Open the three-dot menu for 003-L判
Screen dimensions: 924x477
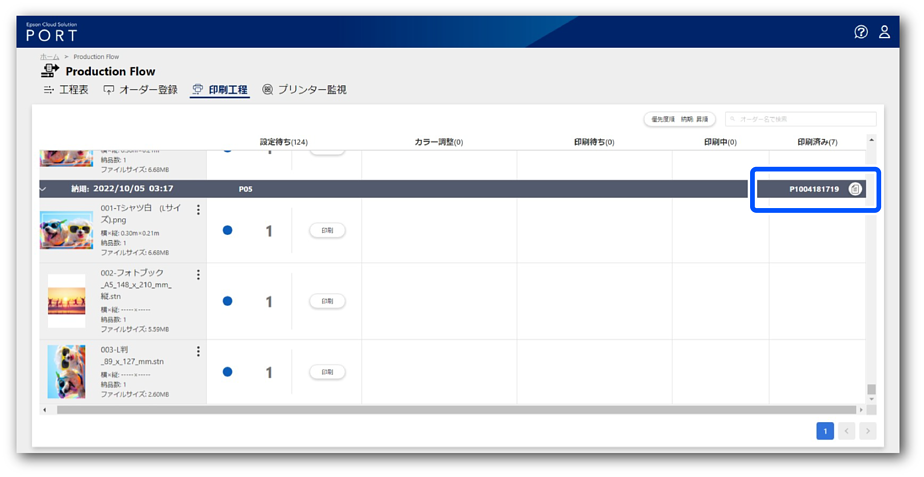198,351
